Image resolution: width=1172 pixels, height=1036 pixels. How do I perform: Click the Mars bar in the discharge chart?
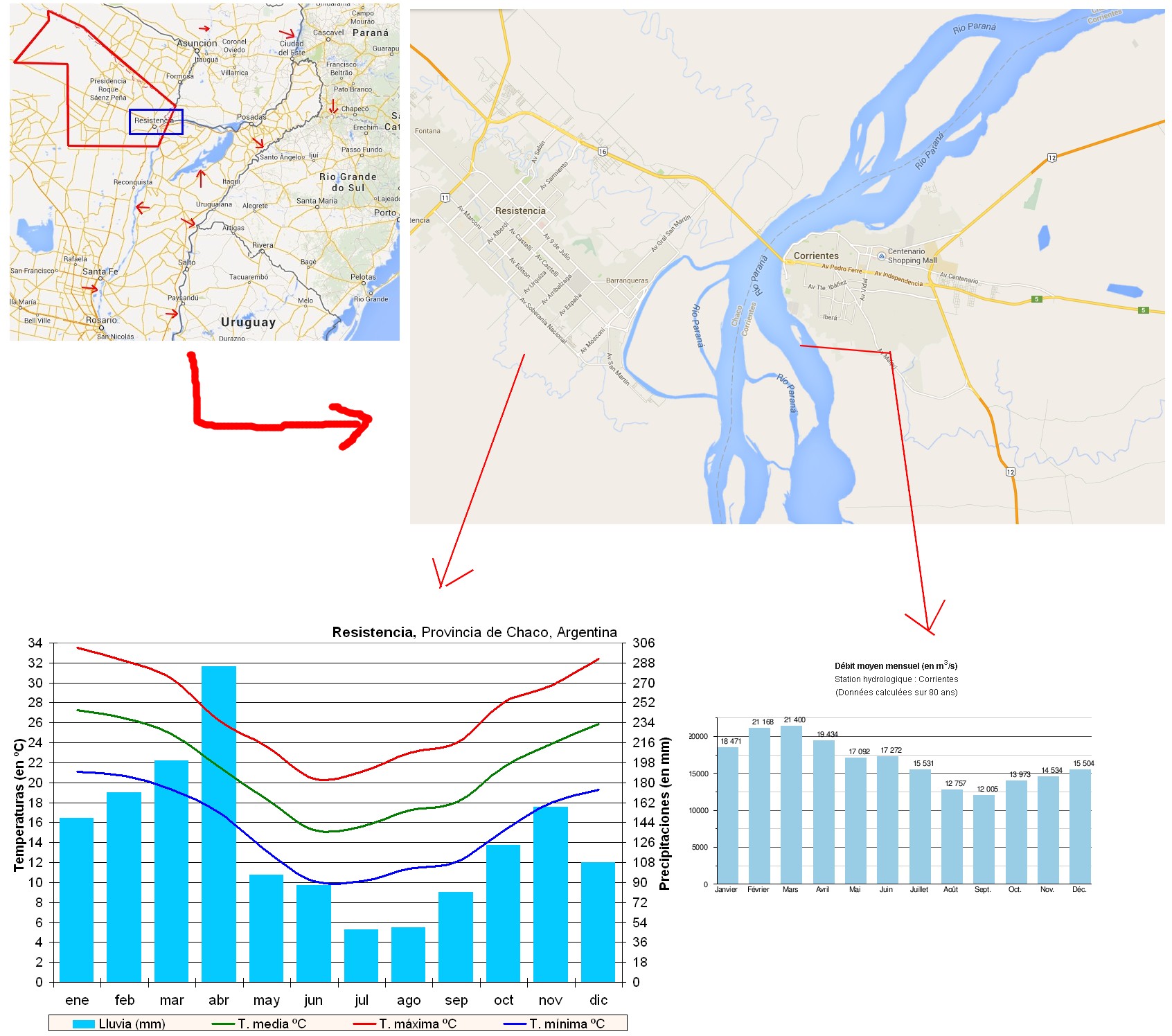pos(791,805)
